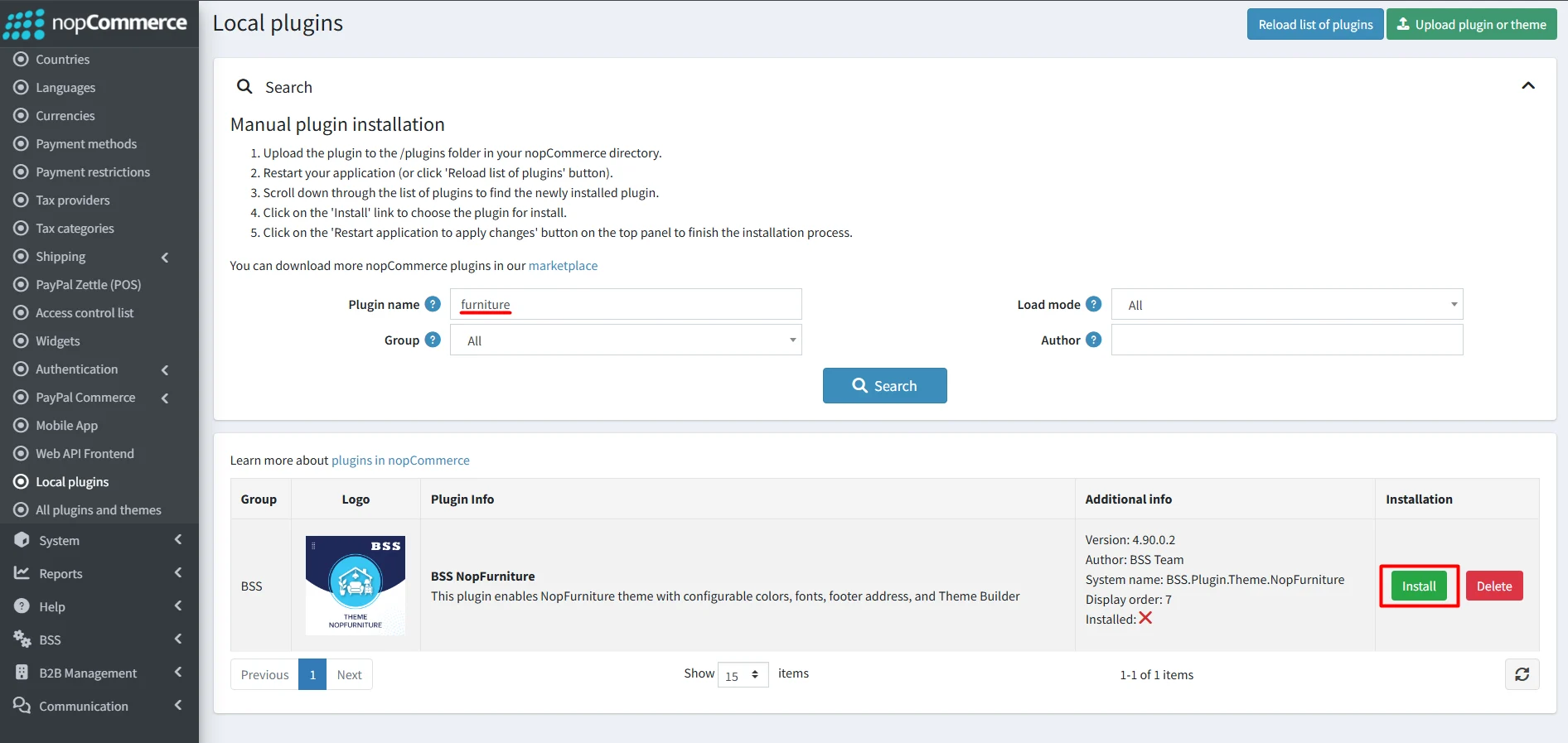Click the circle icon beside Web API Frontend
The height and width of the screenshot is (743, 1568).
pos(22,453)
